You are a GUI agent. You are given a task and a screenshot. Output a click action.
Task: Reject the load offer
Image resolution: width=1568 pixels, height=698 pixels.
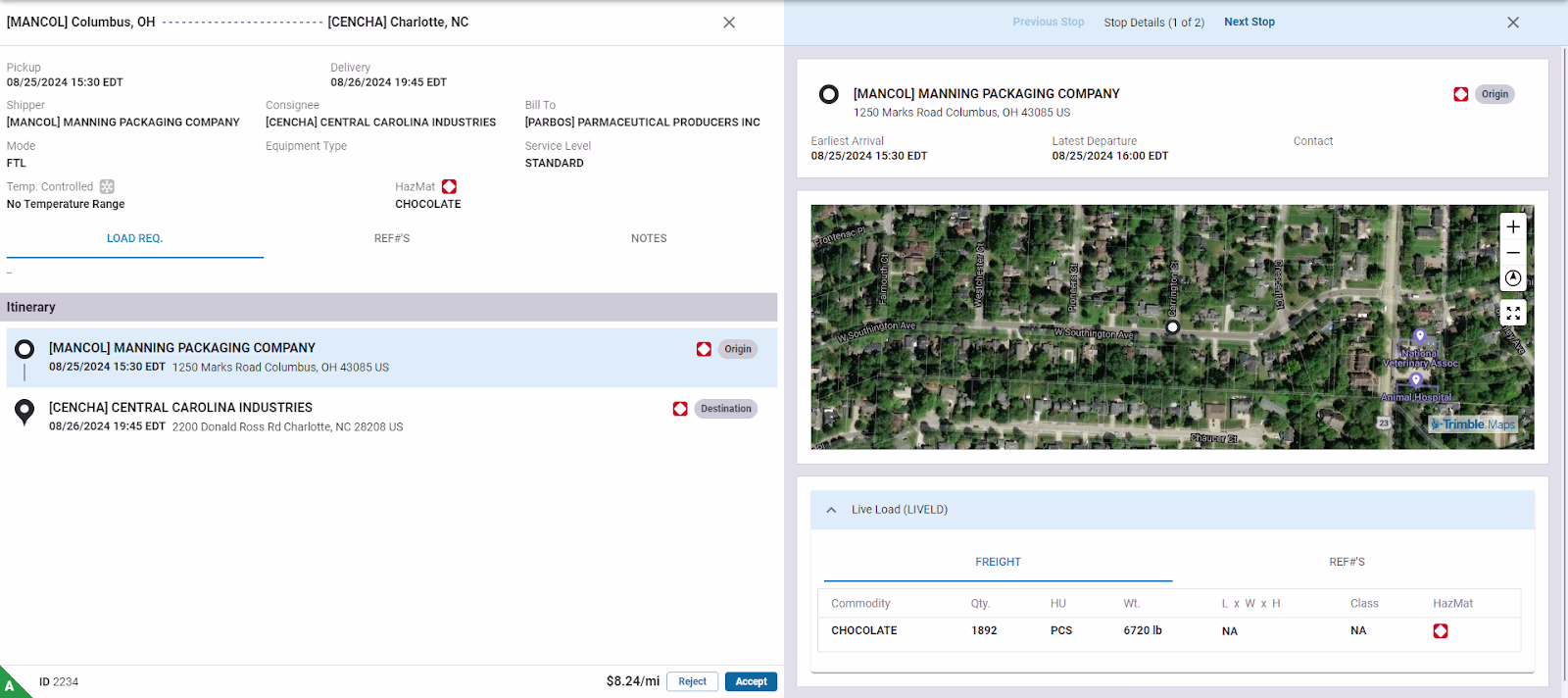692,681
